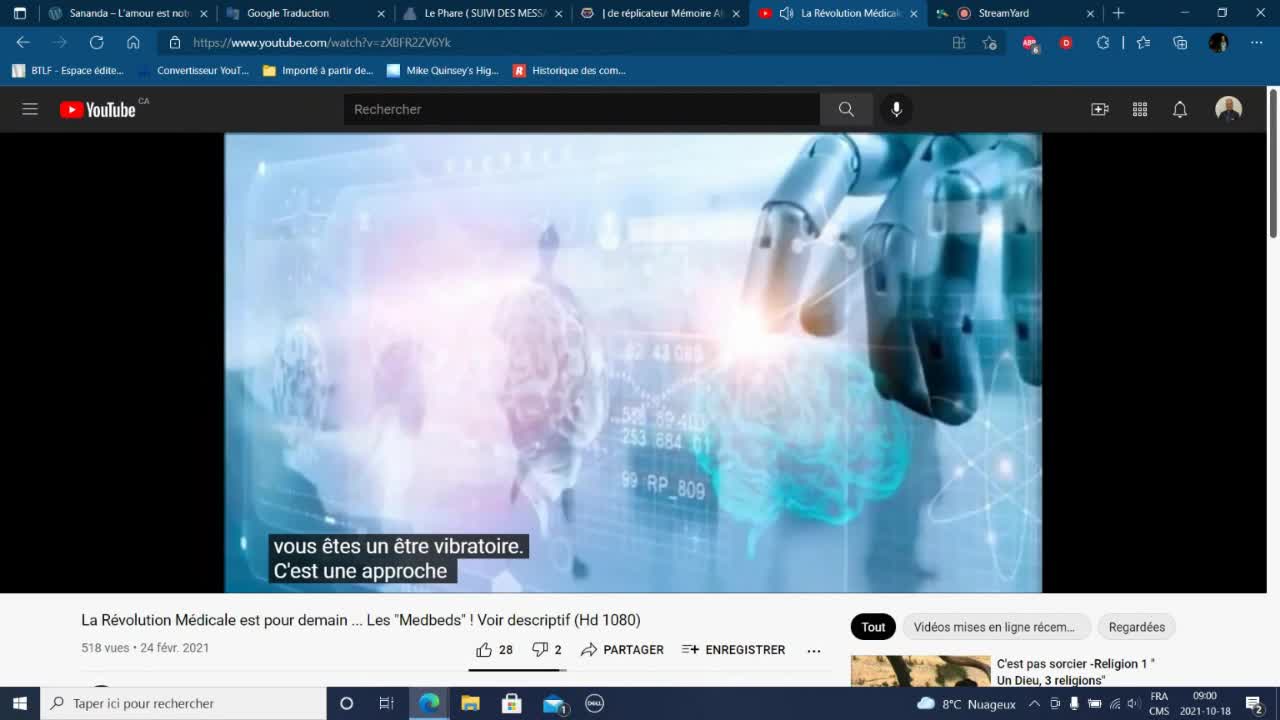Open the Mike Quinsey's Hig bookmark
Viewport: 1280px width, 720px height.
click(443, 71)
